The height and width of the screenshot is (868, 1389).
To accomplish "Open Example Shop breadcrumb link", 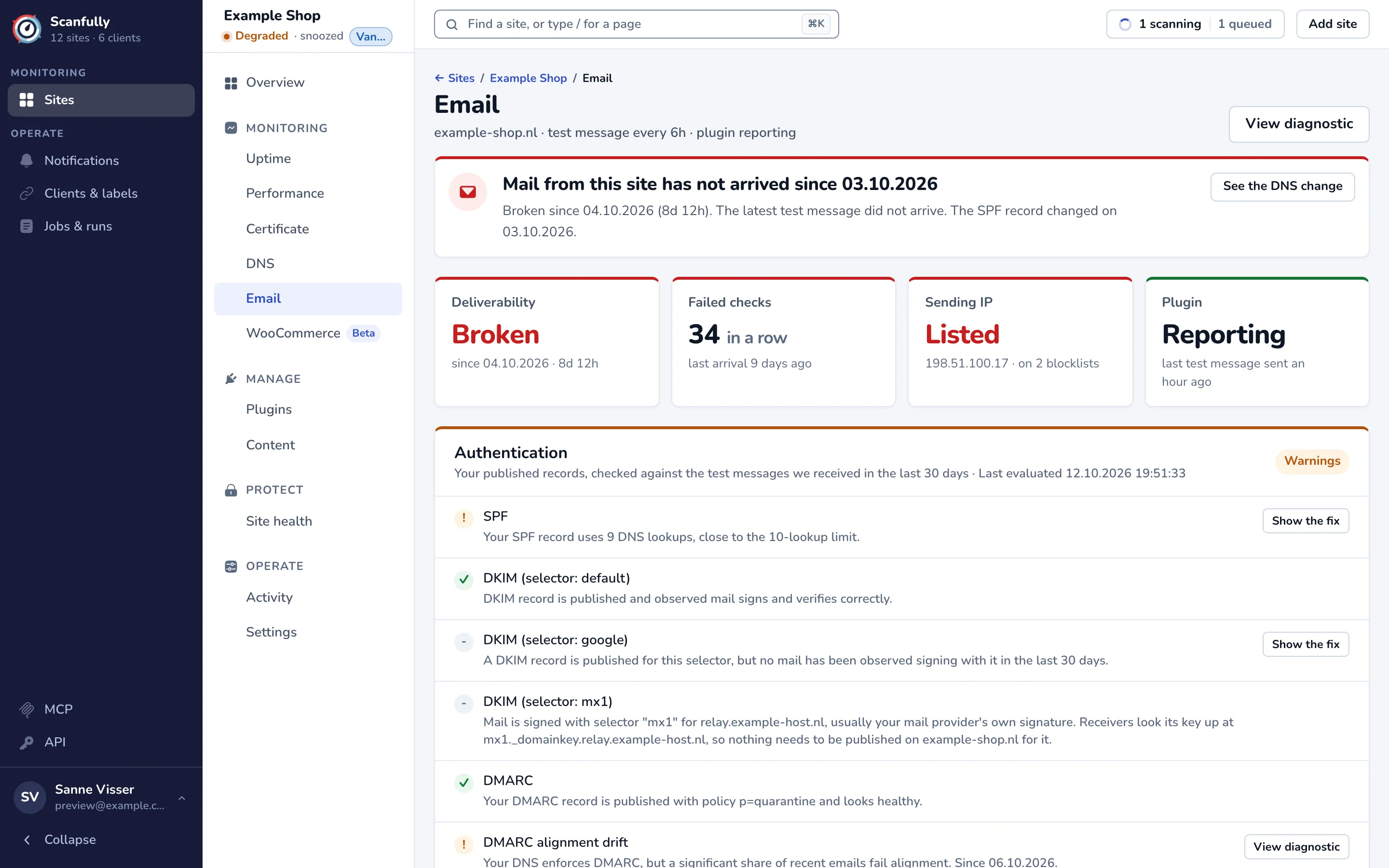I will 528,78.
